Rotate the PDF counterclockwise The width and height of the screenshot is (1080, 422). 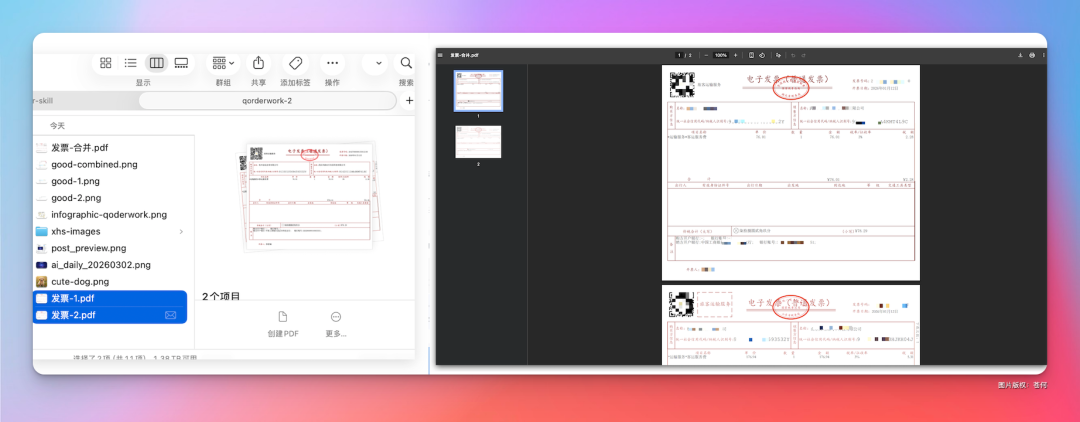(x=762, y=55)
